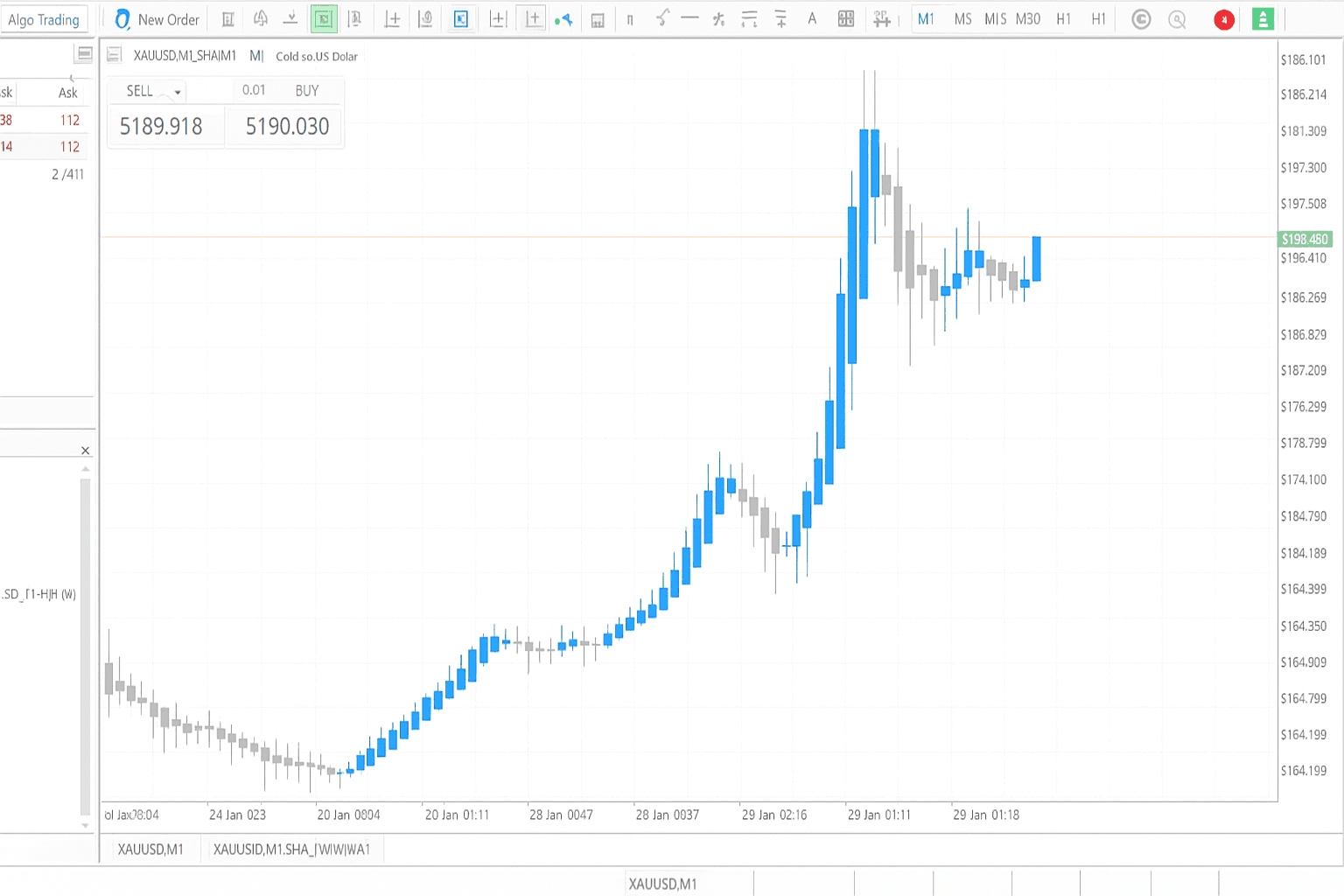The width and height of the screenshot is (1344, 896).
Task: Click the green dot with blue arrow icon
Action: [x=564, y=19]
